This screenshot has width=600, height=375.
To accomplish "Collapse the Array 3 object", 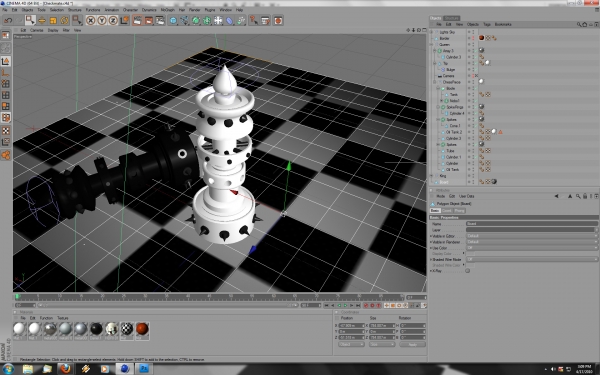I will click(435, 51).
